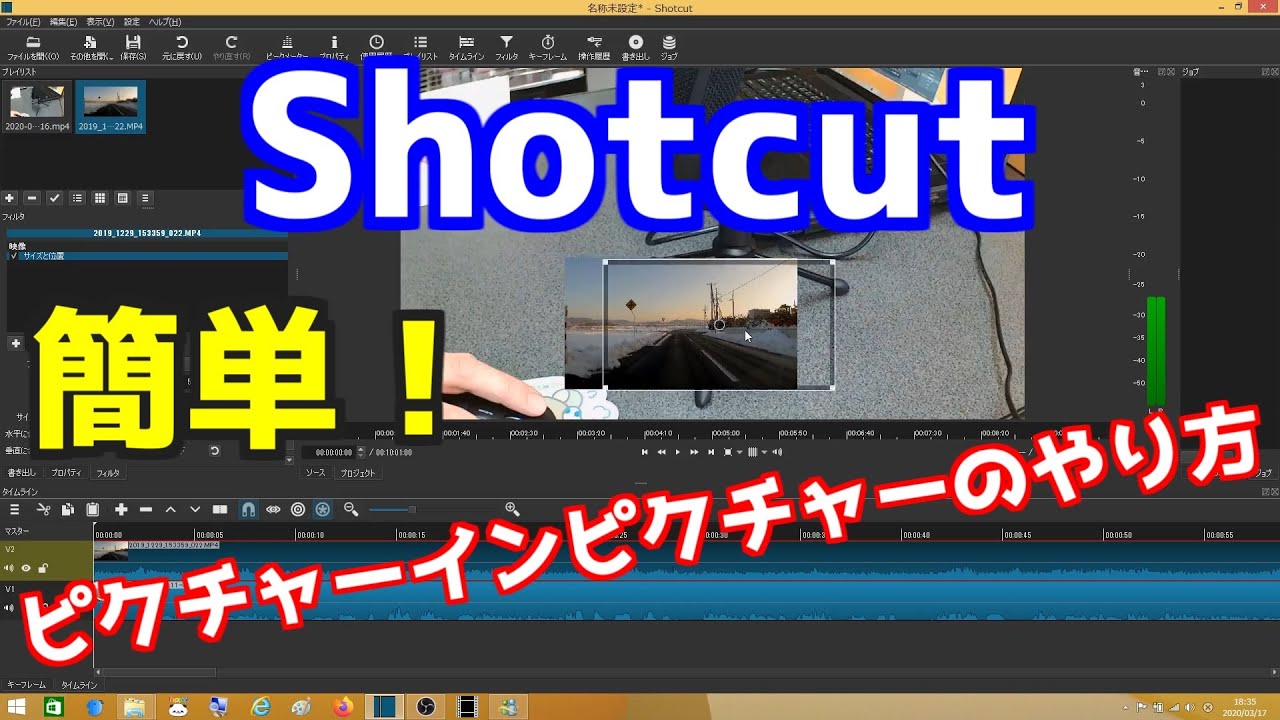Viewport: 1280px width, 720px height.
Task: Open the Filters funnel icon in toolbar
Action: [507, 43]
